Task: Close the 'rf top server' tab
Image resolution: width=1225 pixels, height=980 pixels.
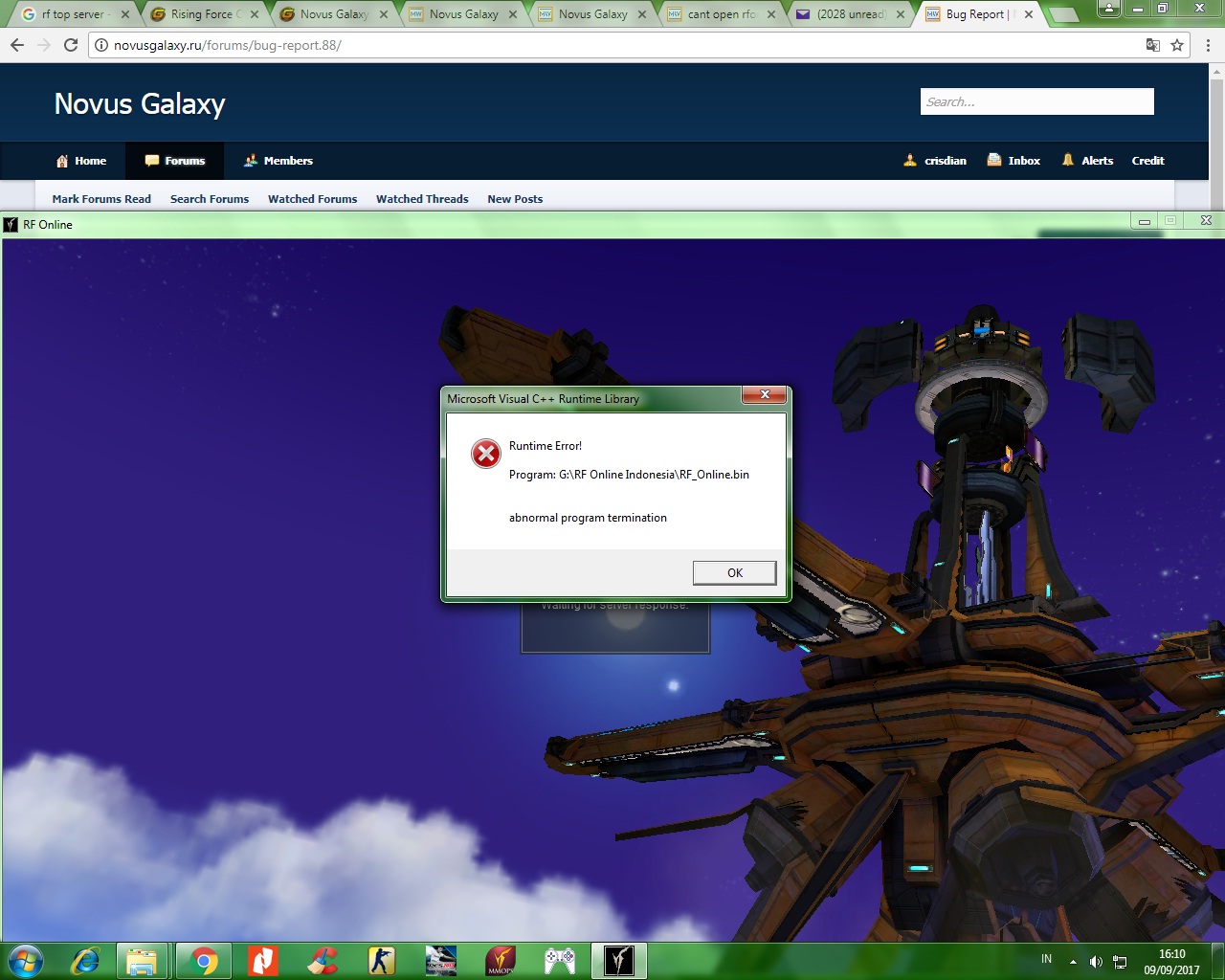Action: [125, 14]
